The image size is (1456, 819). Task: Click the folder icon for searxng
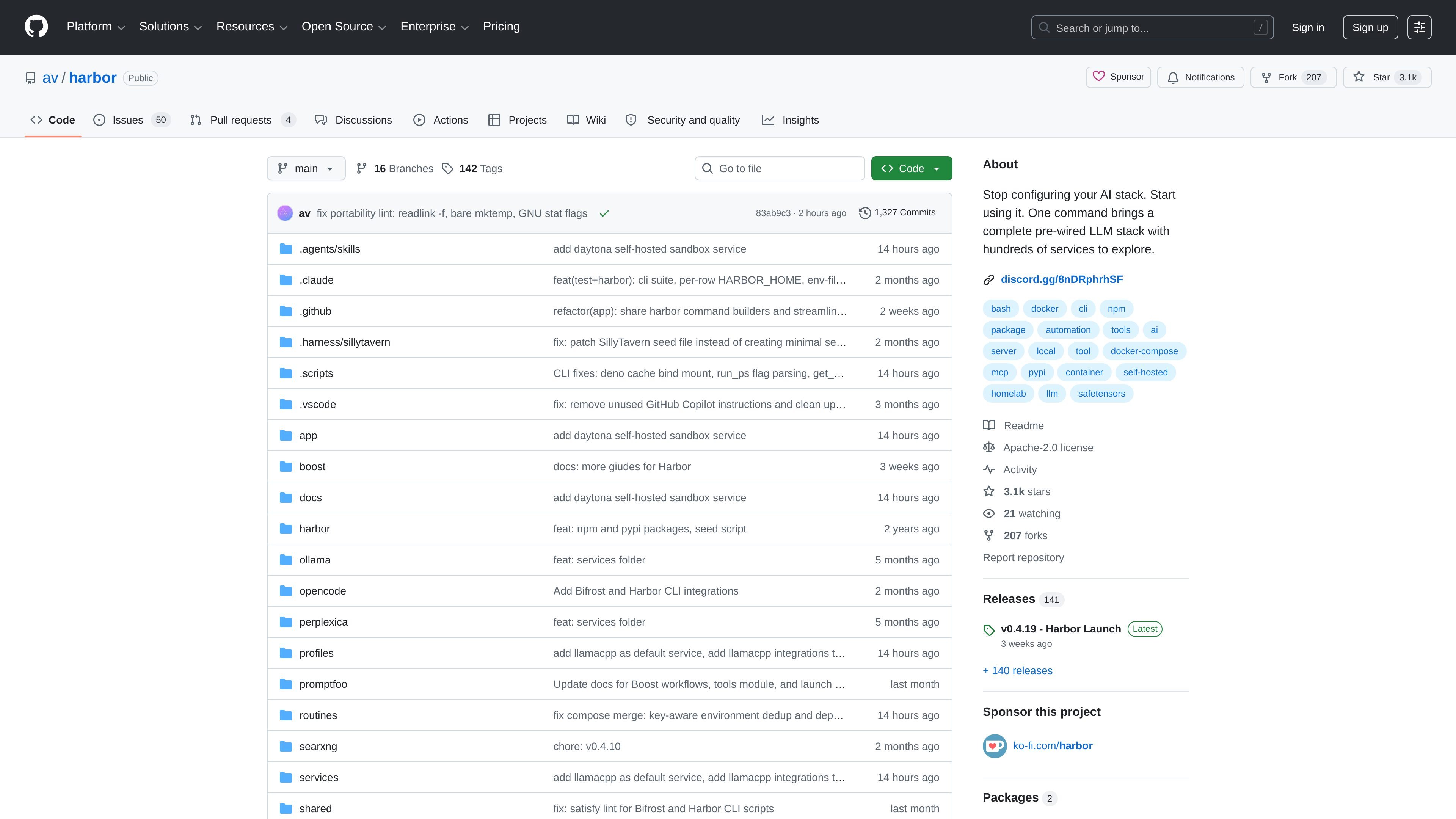286,747
